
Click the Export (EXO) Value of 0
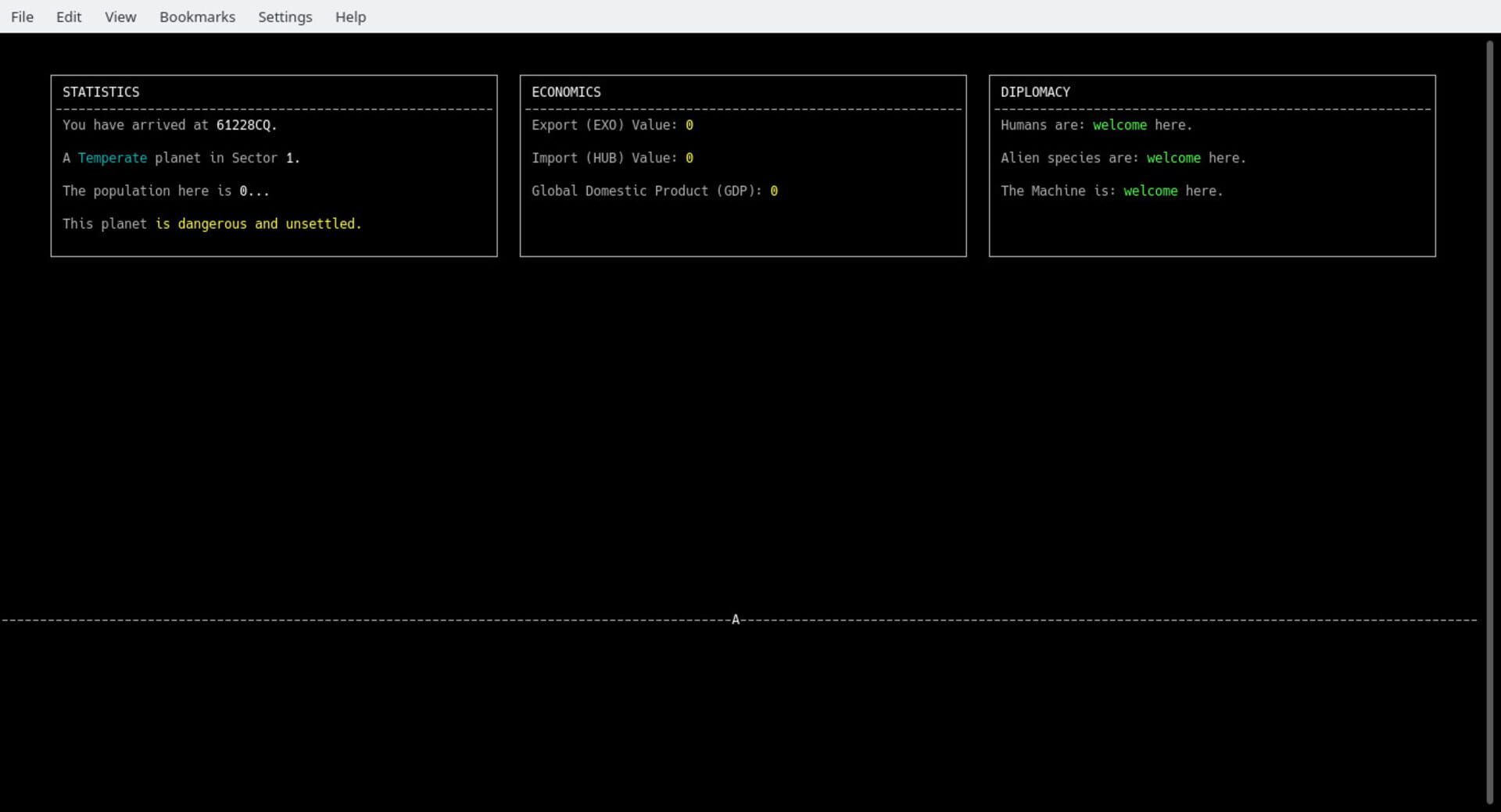[690, 124]
